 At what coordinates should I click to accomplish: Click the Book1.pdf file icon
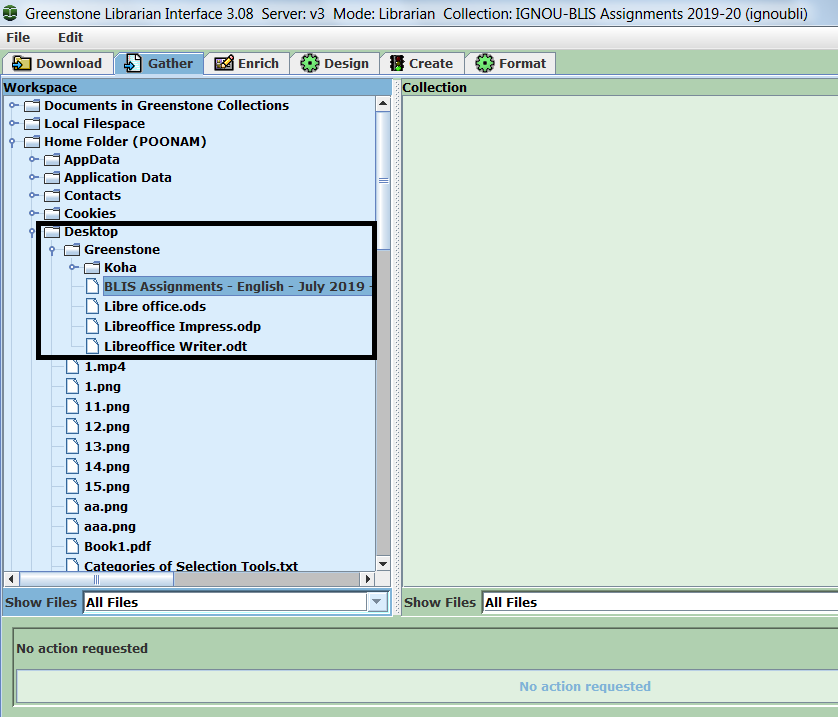click(72, 545)
